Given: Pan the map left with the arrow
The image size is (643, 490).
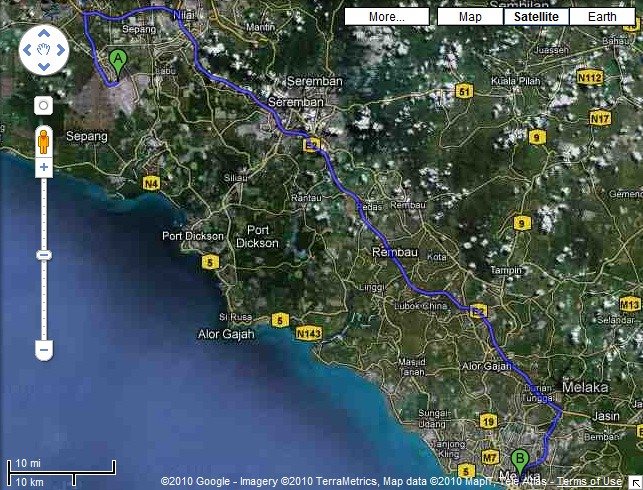Looking at the screenshot, I should point(27,50).
